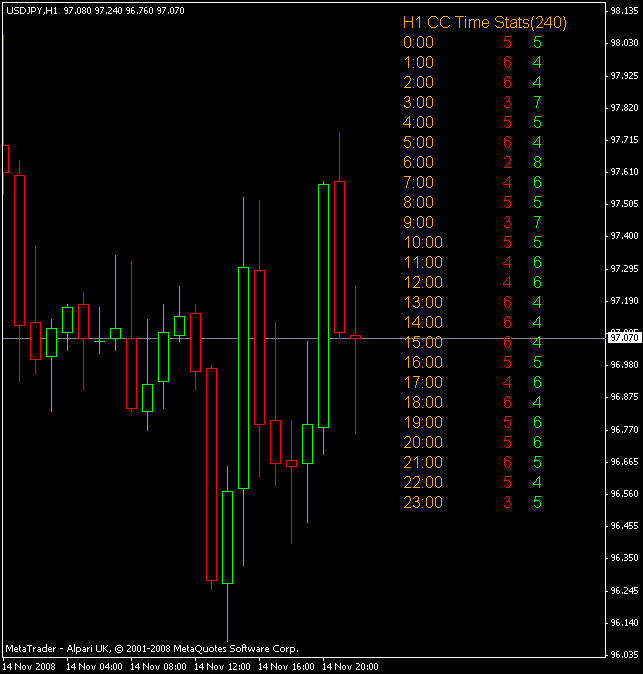Click the 18:00 row label
Screen dimensions: 643x674
tap(423, 402)
